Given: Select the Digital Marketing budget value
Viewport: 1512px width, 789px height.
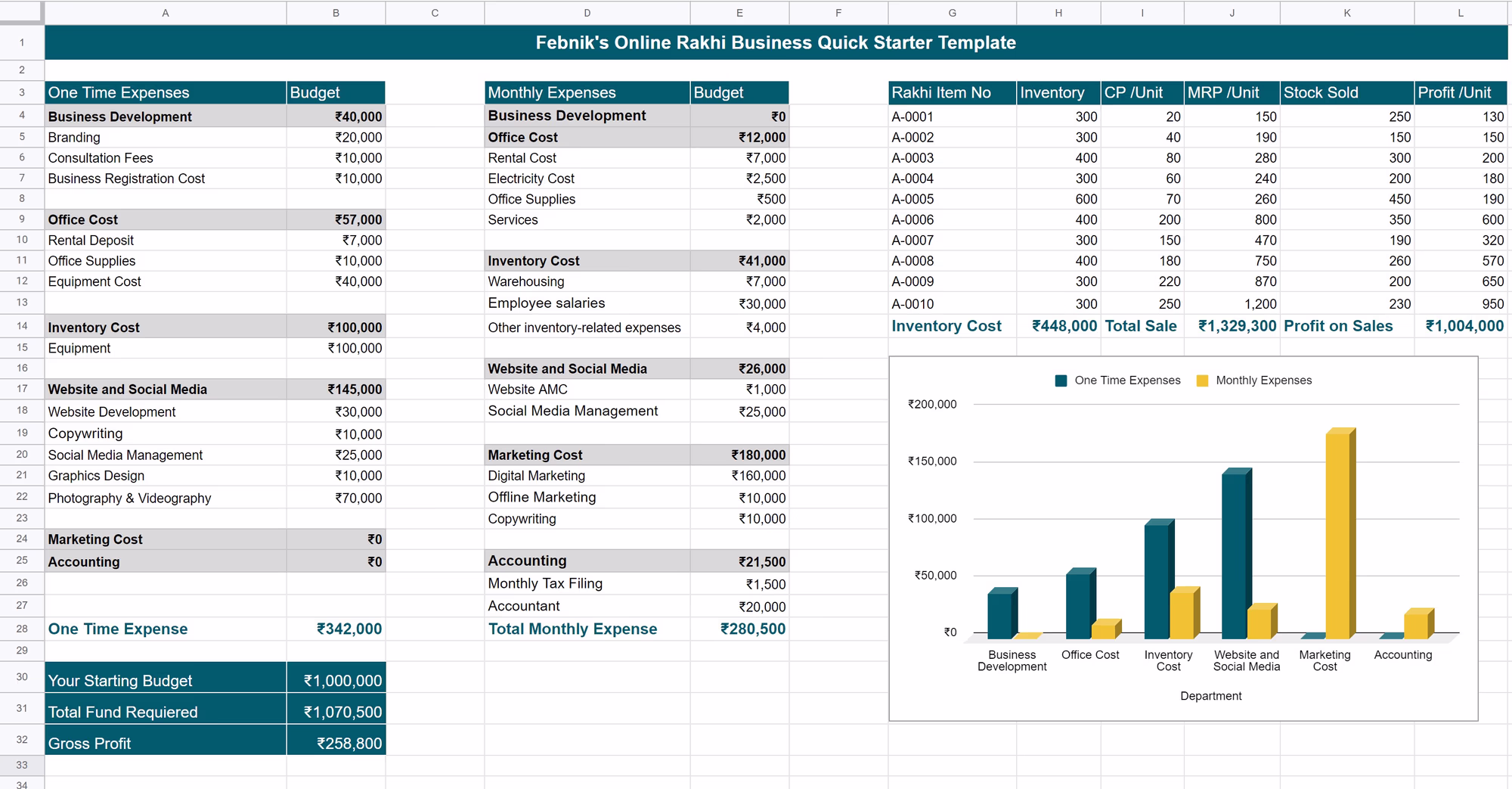Looking at the screenshot, I should [x=739, y=476].
